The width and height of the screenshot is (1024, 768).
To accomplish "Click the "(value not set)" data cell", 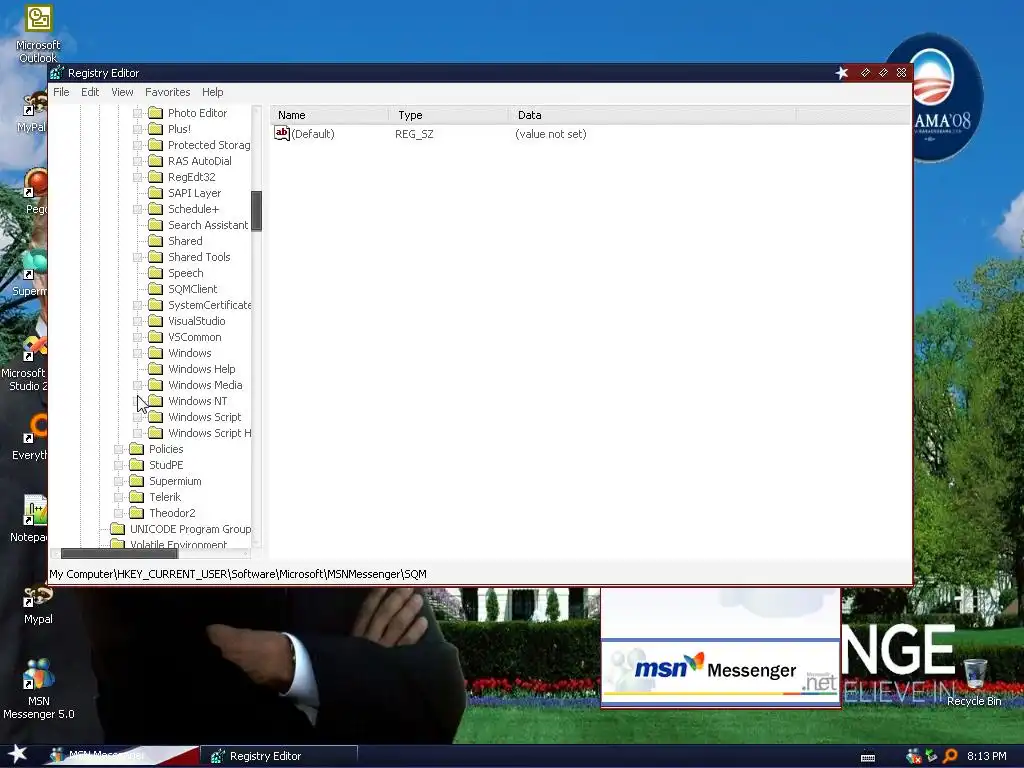I will click(x=551, y=134).
